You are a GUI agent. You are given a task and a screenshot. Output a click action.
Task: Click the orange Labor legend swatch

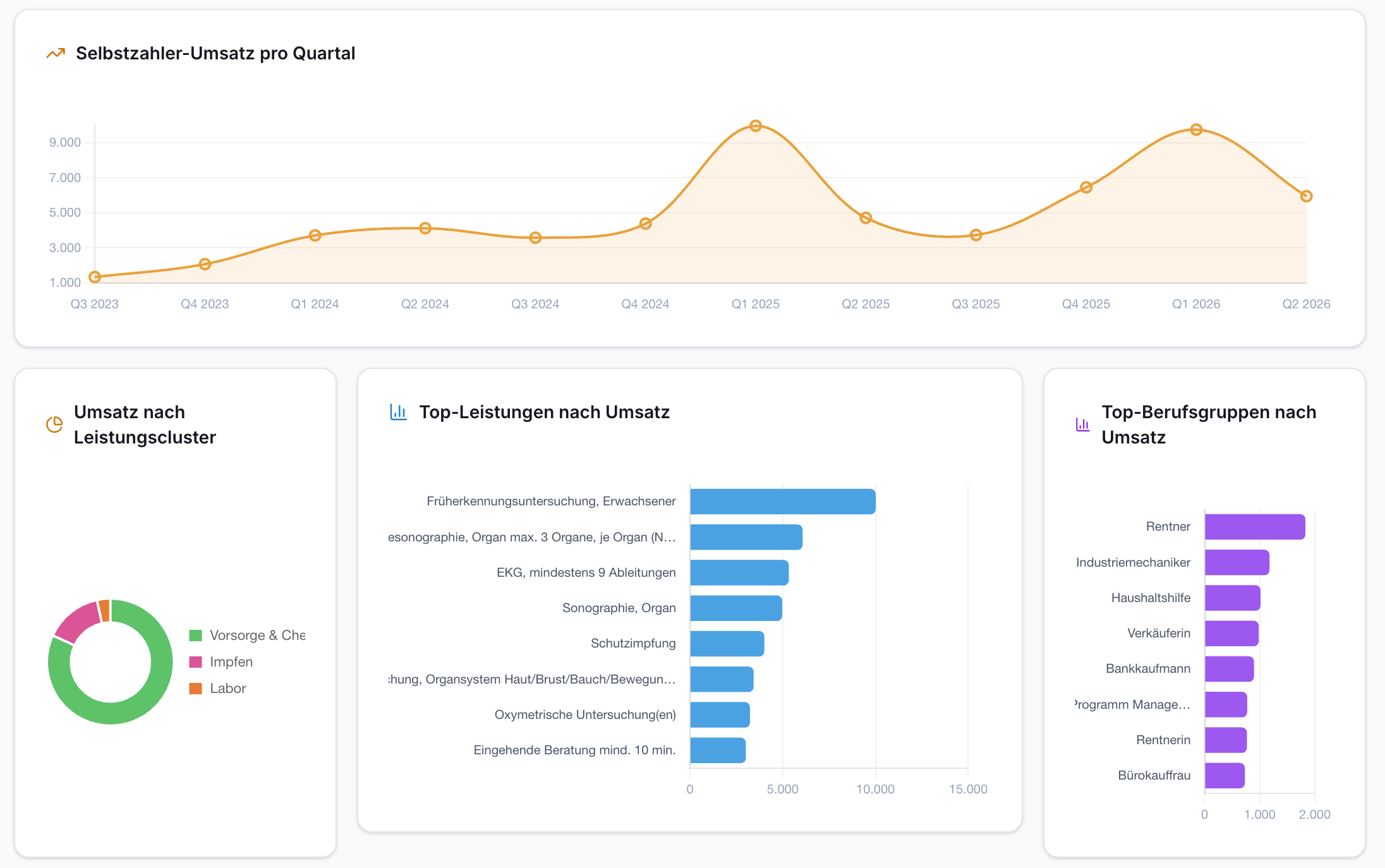(x=196, y=689)
